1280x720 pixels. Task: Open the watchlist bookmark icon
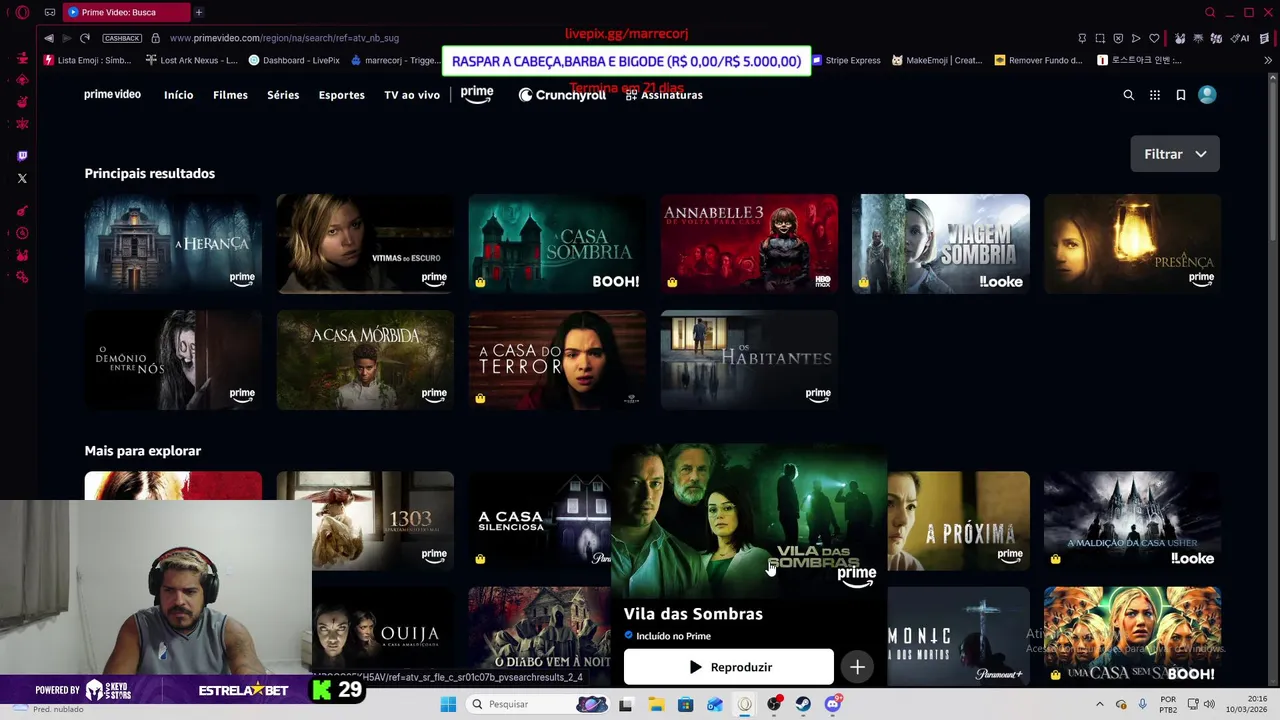pos(1181,95)
